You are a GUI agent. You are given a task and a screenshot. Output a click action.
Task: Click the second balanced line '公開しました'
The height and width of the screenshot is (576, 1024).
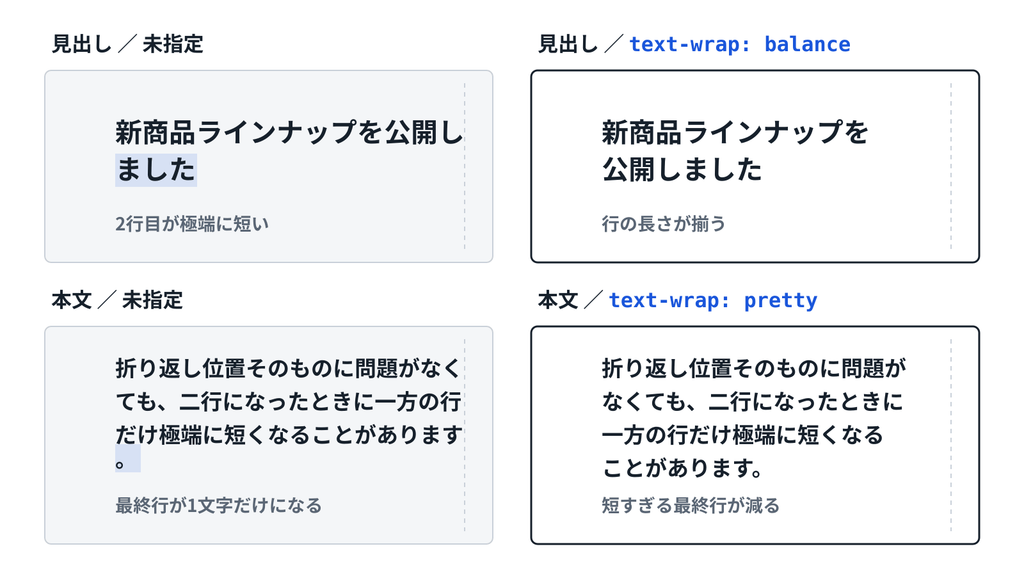[x=682, y=170]
